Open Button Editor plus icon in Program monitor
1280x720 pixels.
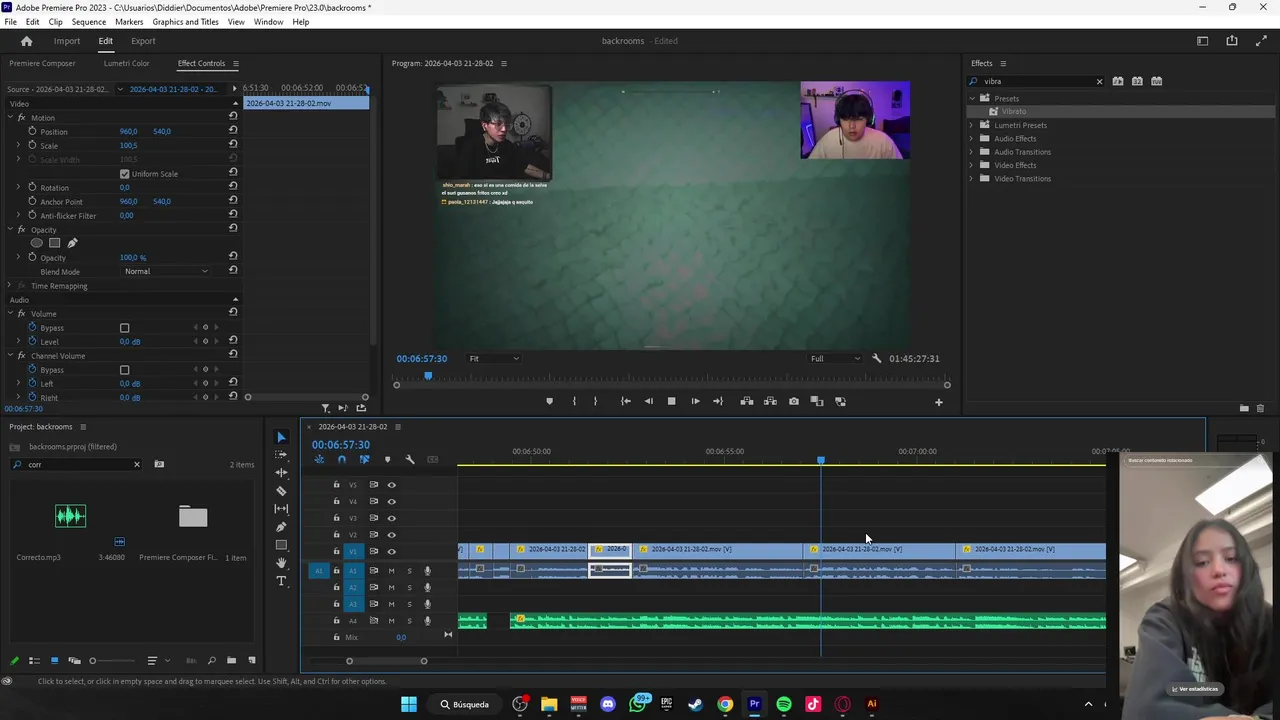[x=938, y=402]
